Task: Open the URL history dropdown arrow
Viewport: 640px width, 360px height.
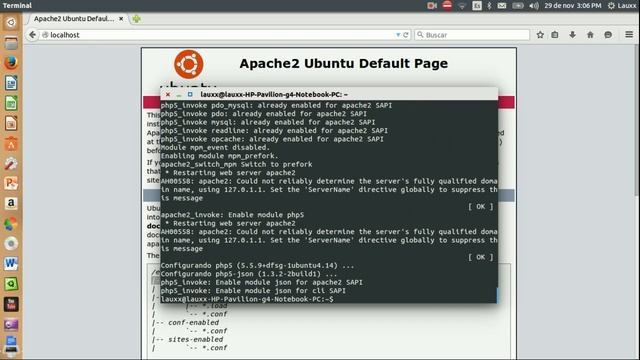Action: coord(398,35)
